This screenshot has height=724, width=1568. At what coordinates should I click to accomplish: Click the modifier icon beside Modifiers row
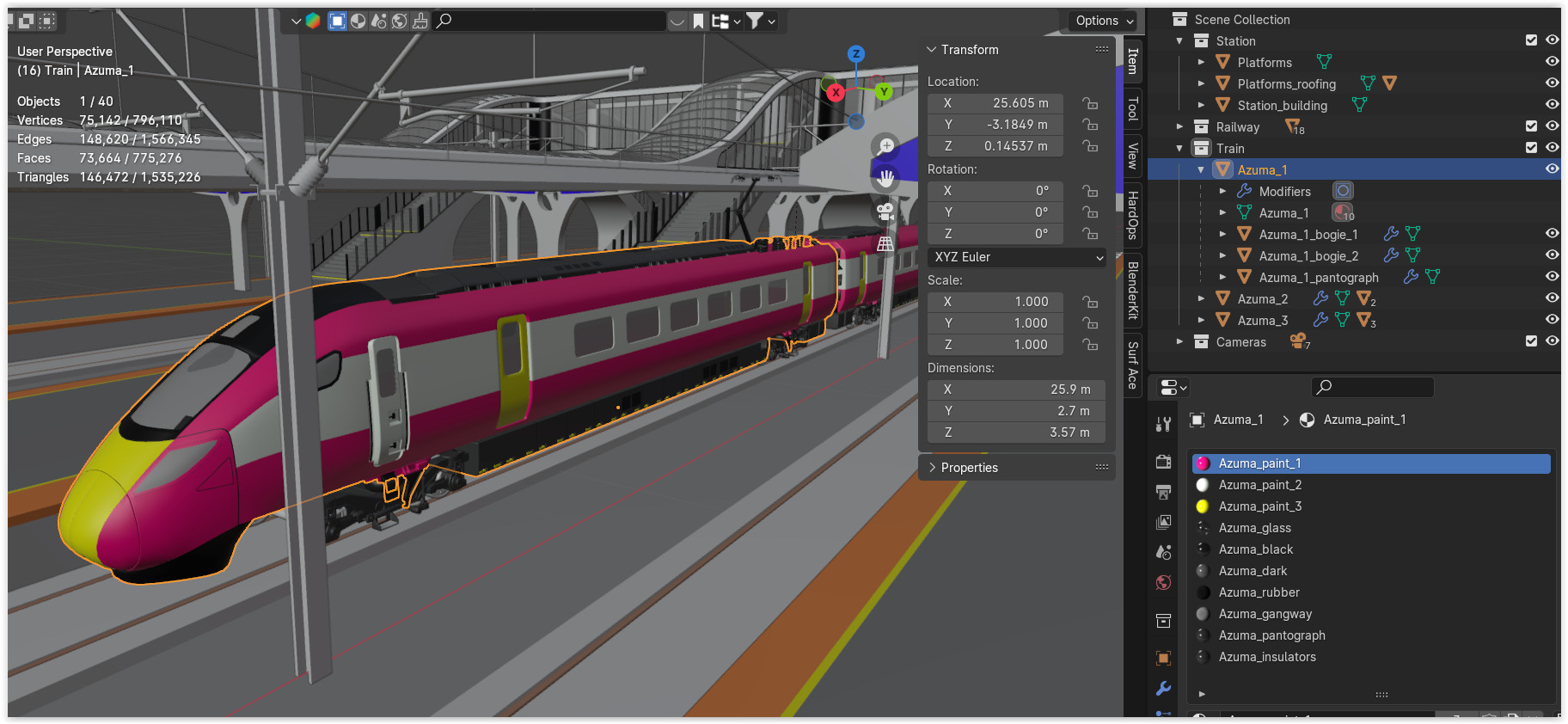click(1343, 191)
